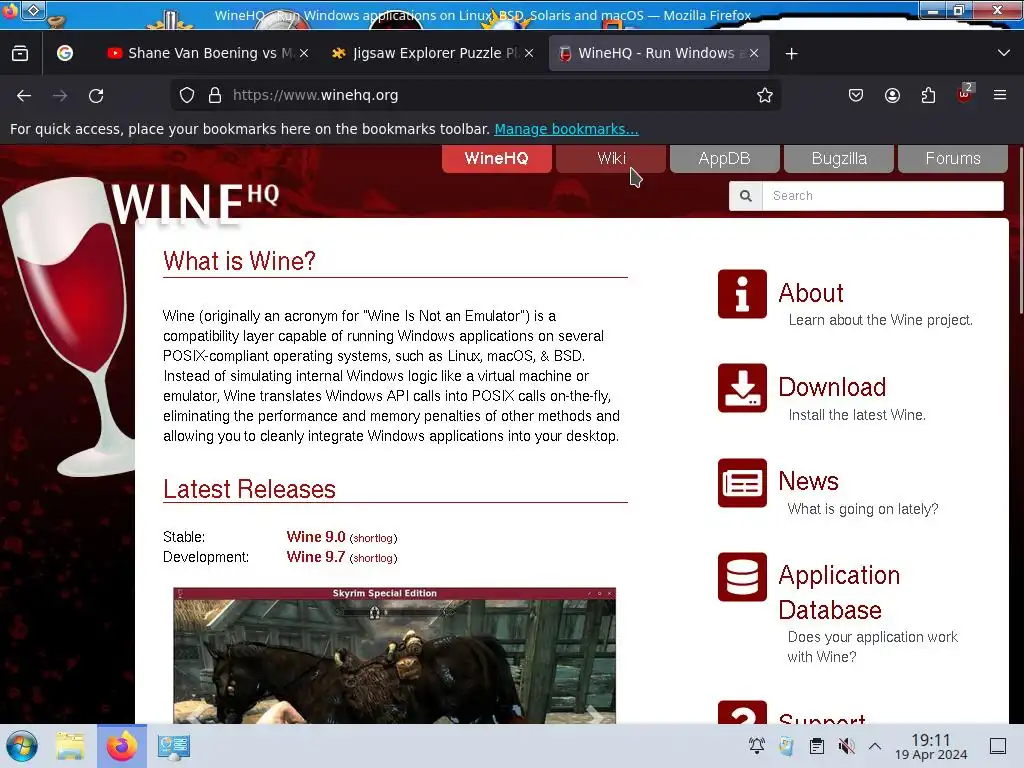Screen dimensions: 1024x768
Task: Open the Firefox hamburger menu
Action: tap(1000, 96)
